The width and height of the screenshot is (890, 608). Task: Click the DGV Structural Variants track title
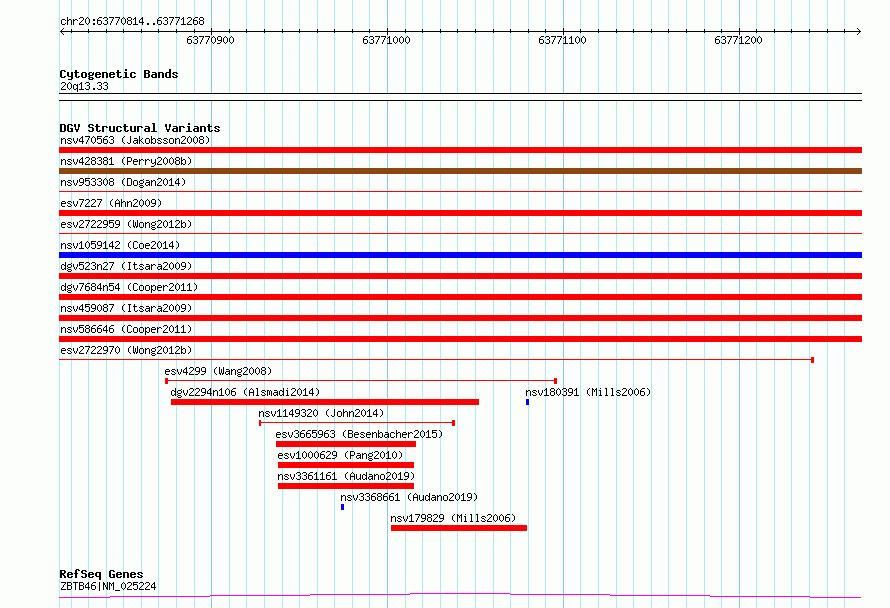[x=140, y=128]
